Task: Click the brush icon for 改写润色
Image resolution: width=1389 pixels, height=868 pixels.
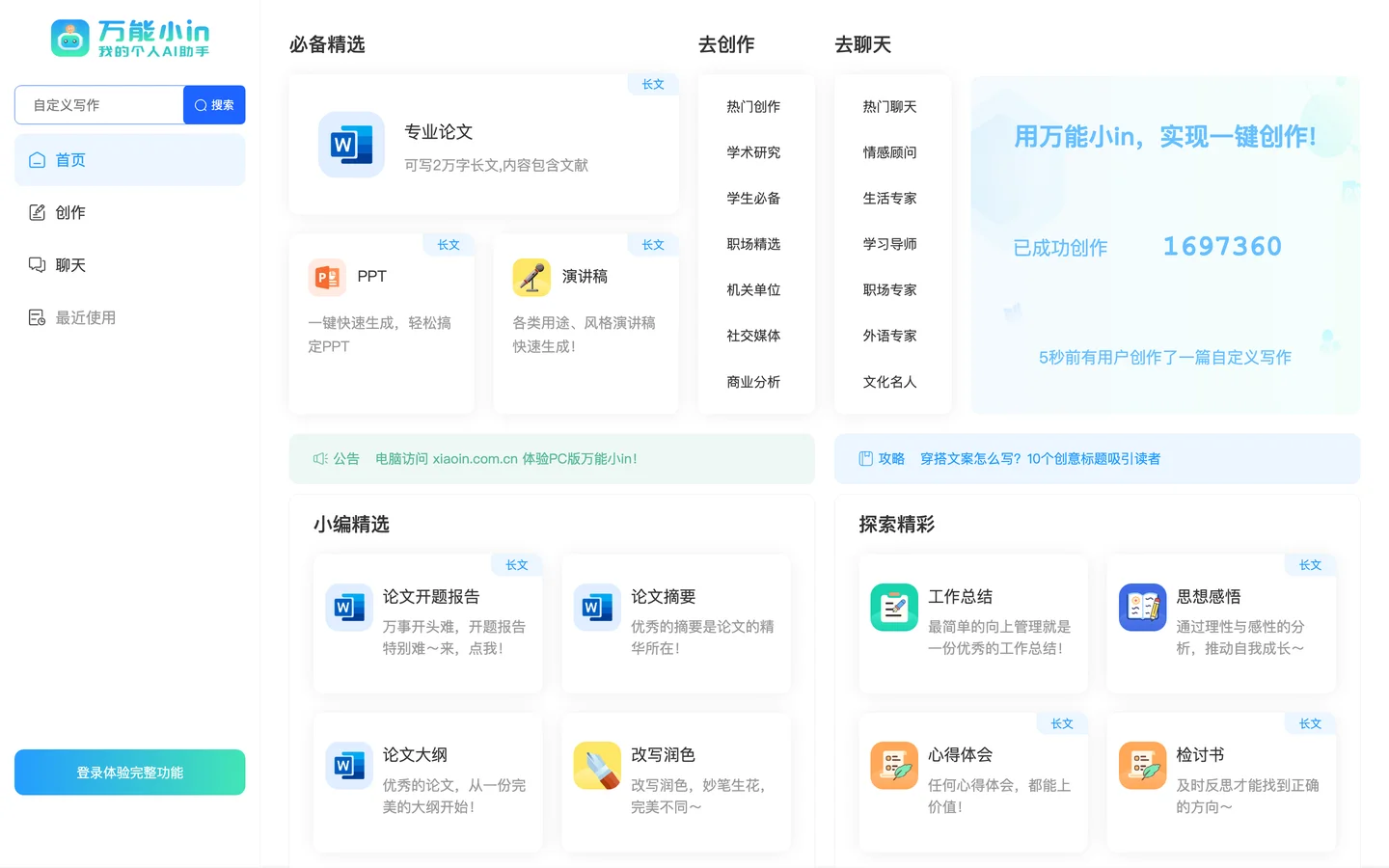Action: pyautogui.click(x=597, y=766)
